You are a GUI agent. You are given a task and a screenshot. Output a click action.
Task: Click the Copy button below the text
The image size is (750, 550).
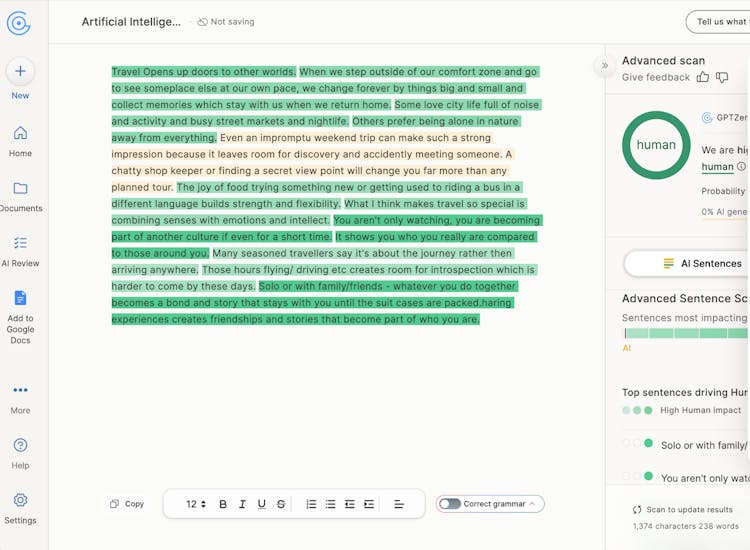(127, 504)
